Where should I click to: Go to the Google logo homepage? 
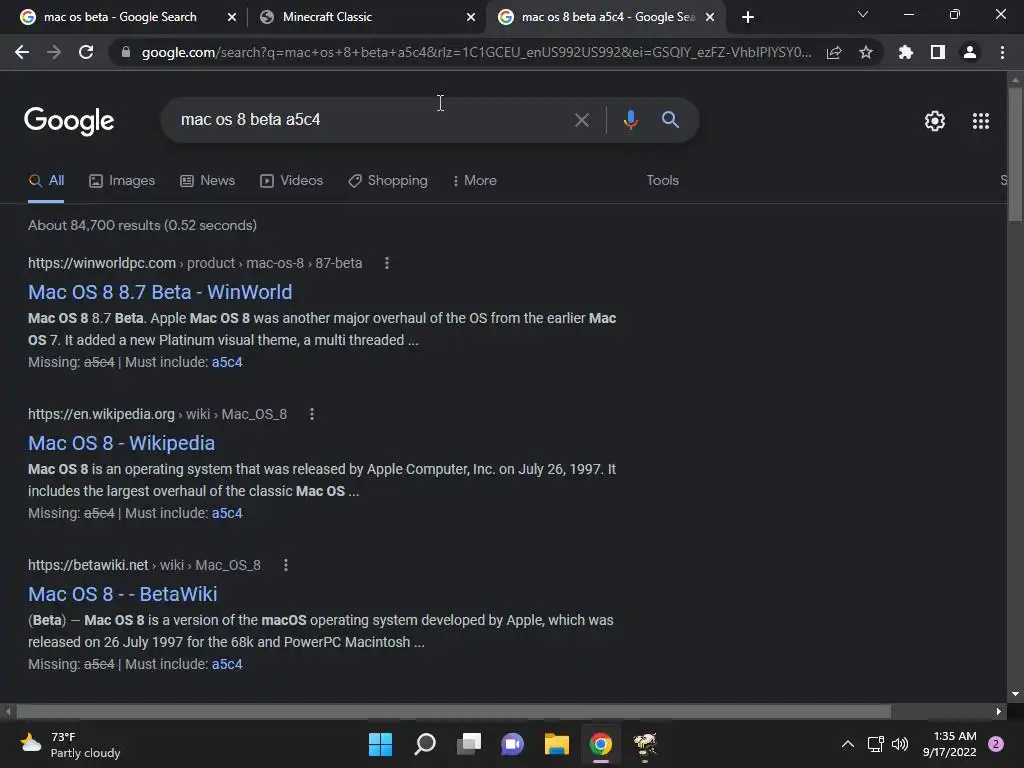click(x=69, y=121)
